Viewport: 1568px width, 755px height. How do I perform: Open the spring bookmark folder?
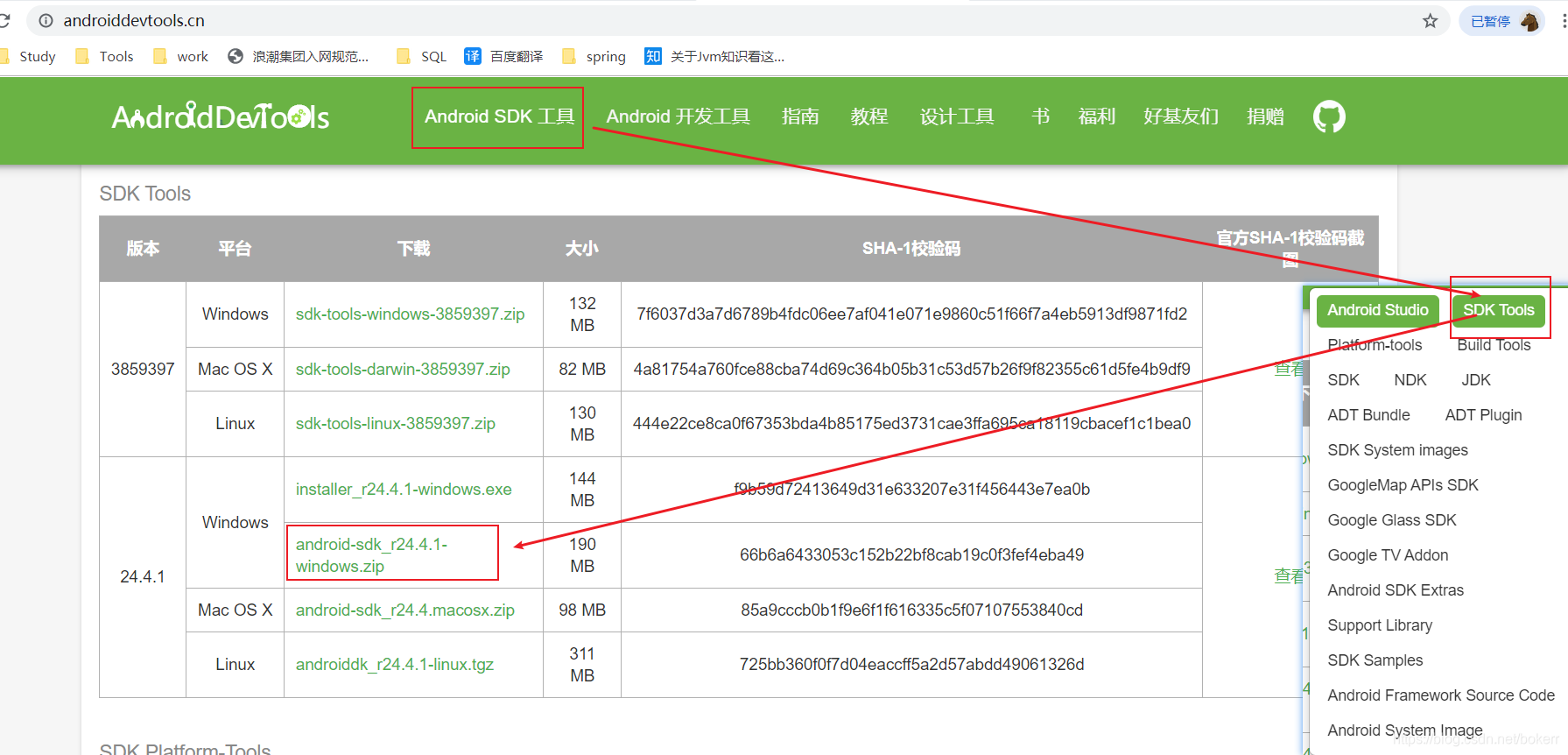(x=594, y=57)
